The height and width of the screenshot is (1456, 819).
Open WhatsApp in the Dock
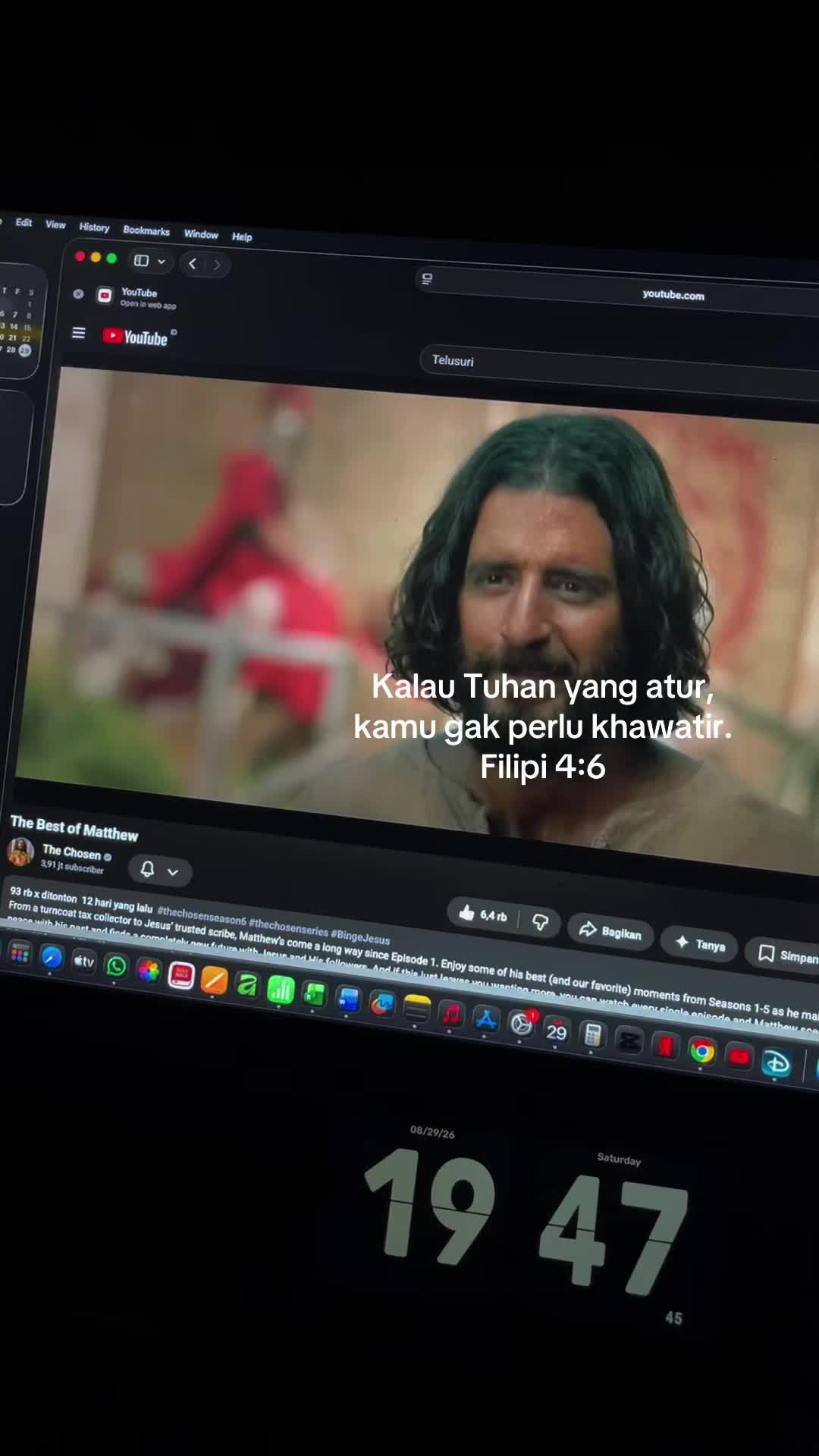point(116,965)
